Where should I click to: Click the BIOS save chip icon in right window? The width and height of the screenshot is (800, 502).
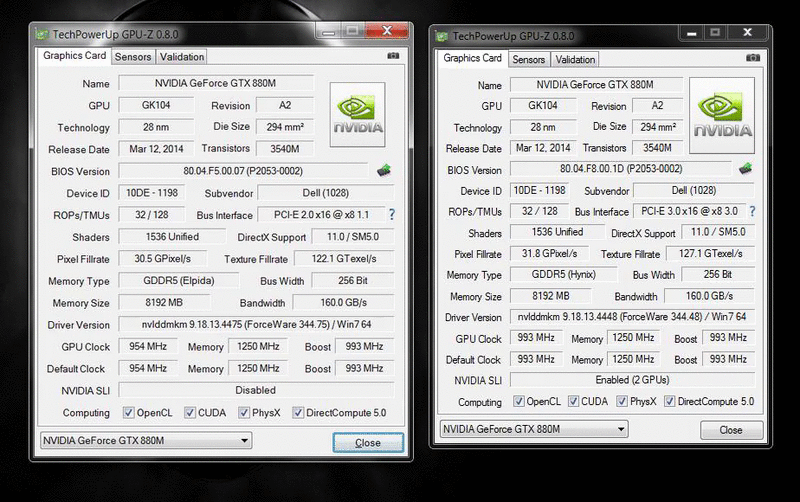[745, 168]
